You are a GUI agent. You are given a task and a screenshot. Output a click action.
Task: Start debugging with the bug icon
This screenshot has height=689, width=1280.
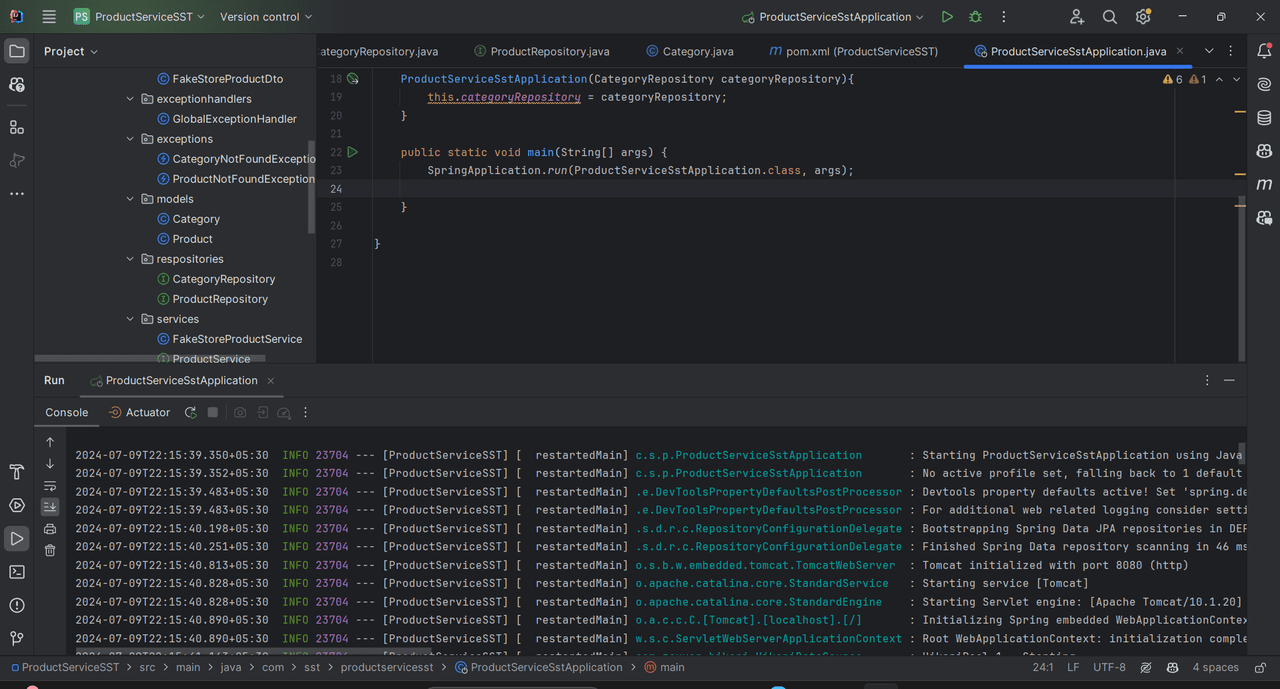[975, 17]
